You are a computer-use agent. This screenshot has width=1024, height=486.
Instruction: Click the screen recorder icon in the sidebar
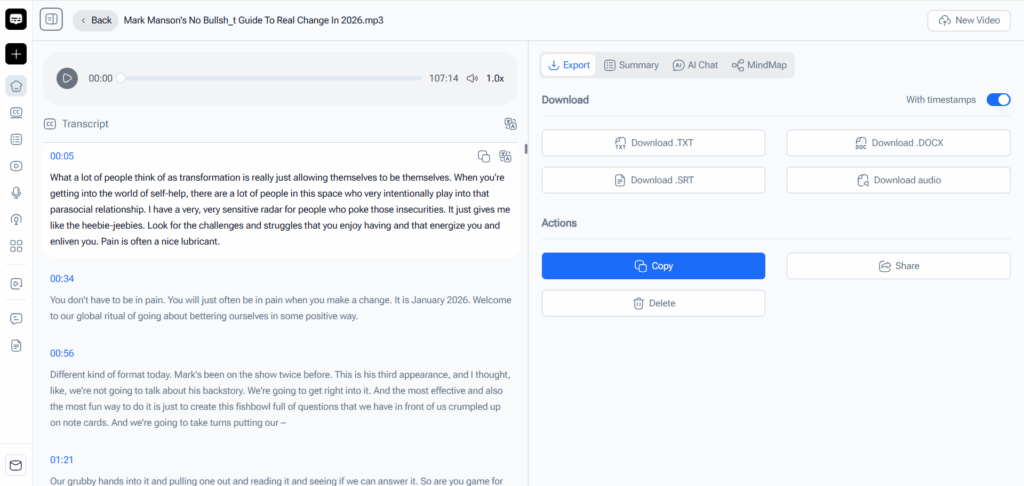tap(16, 284)
